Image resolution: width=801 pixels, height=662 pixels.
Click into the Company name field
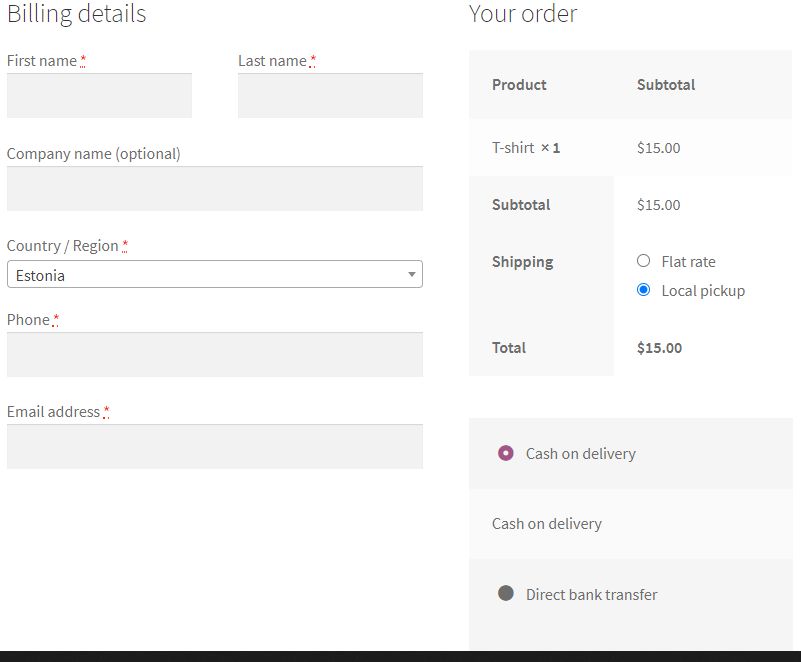(214, 188)
